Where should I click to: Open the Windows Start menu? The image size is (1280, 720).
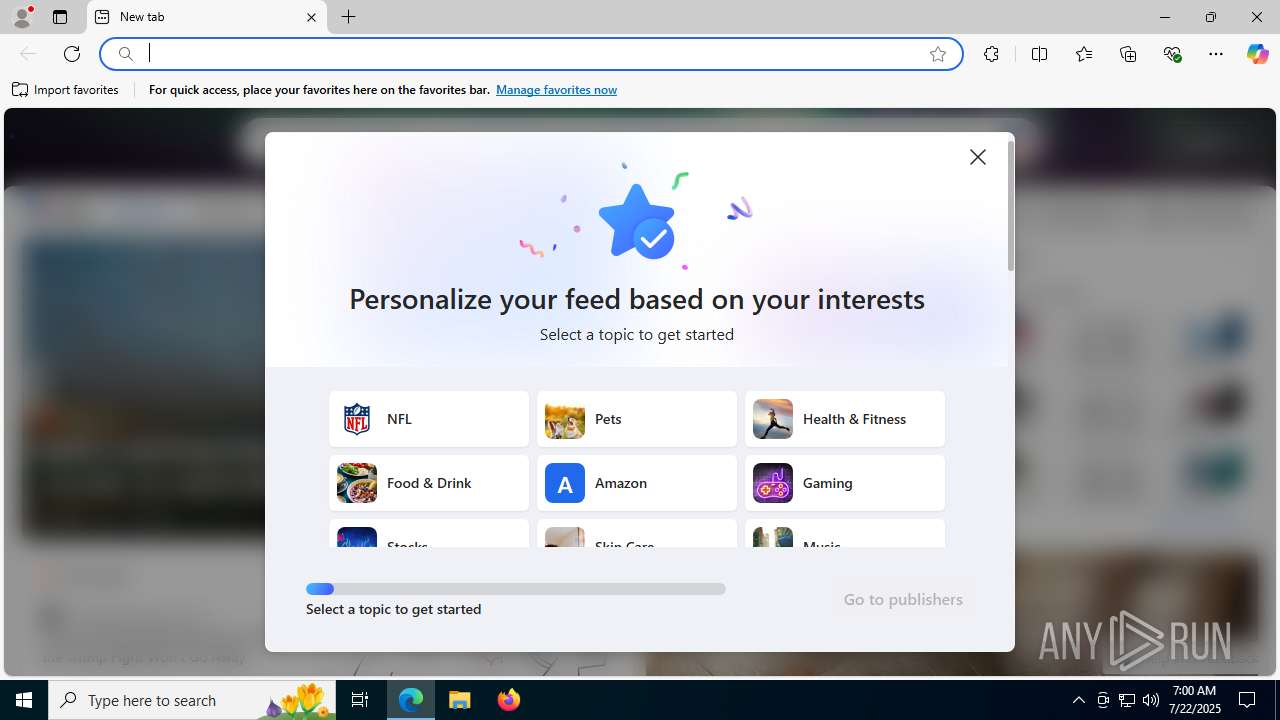pos(24,700)
